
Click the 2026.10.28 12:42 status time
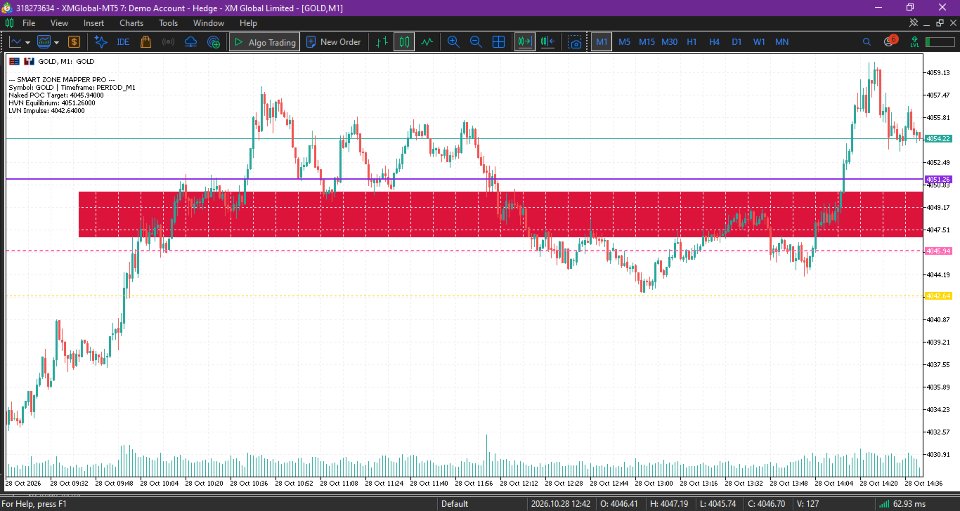click(x=561, y=504)
